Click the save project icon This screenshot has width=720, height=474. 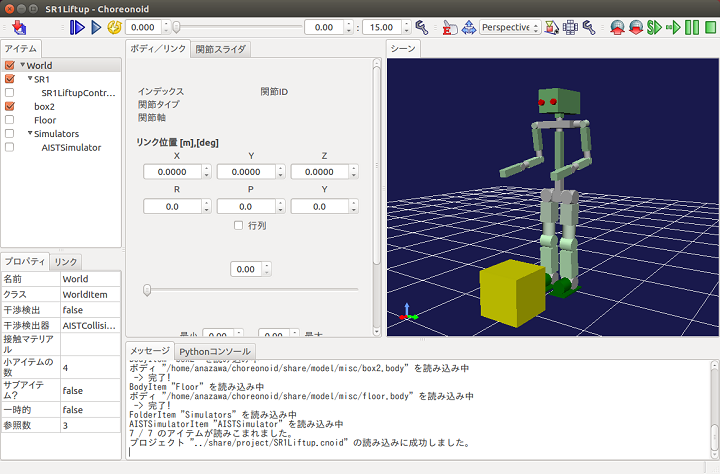tap(20, 27)
